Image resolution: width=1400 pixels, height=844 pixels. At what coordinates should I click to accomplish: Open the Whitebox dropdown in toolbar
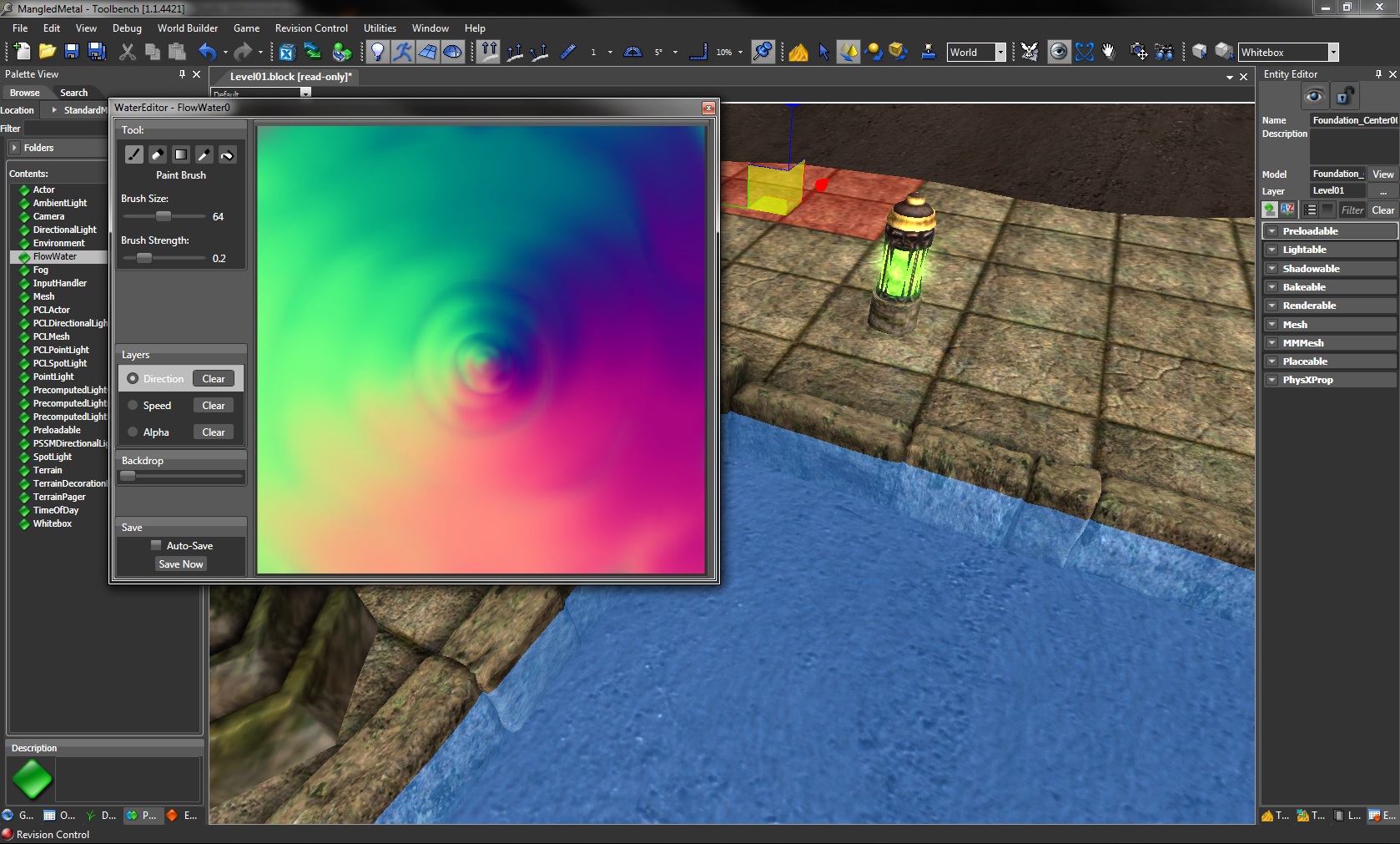click(1332, 52)
